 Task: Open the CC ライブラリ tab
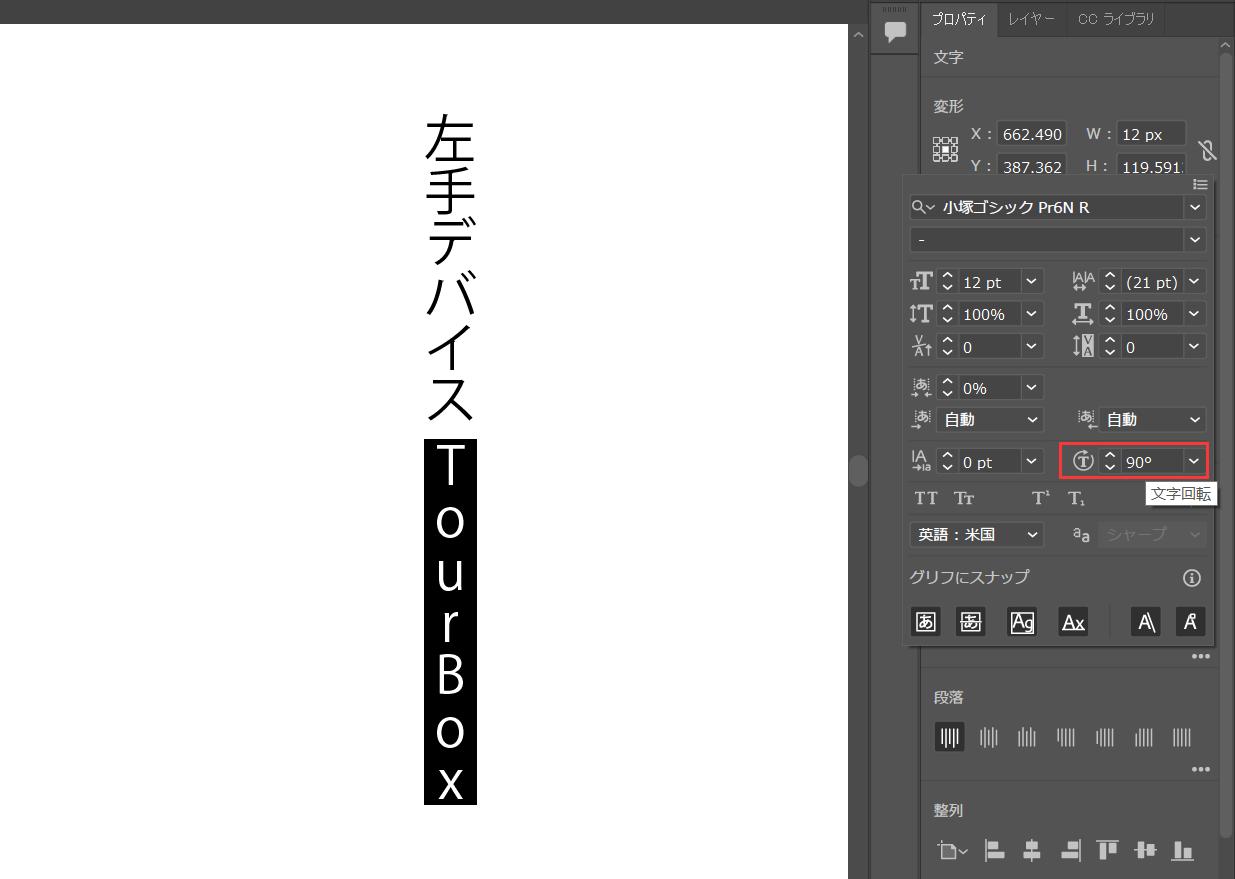point(1115,18)
